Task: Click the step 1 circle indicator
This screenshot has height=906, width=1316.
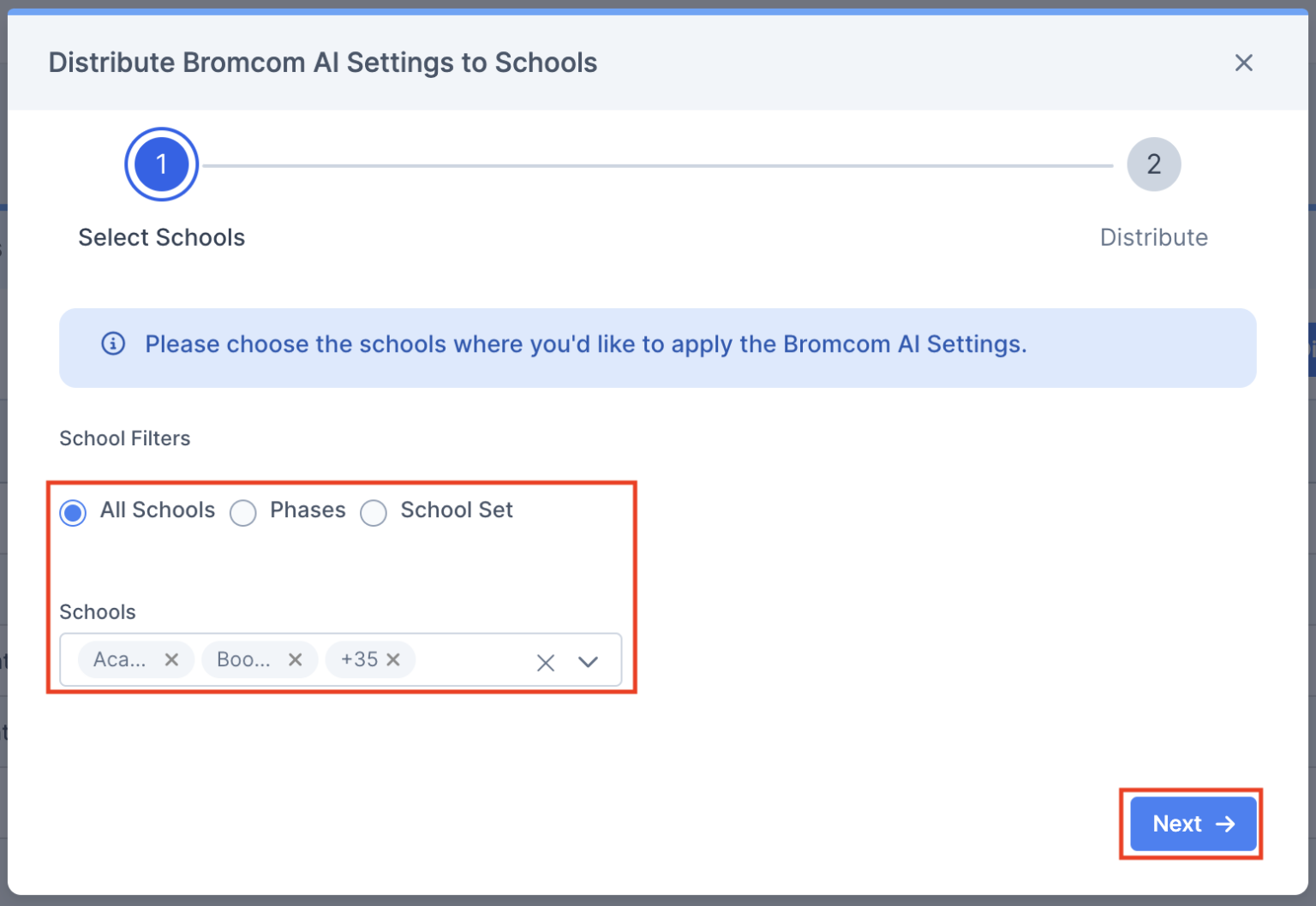Action: pos(161,164)
